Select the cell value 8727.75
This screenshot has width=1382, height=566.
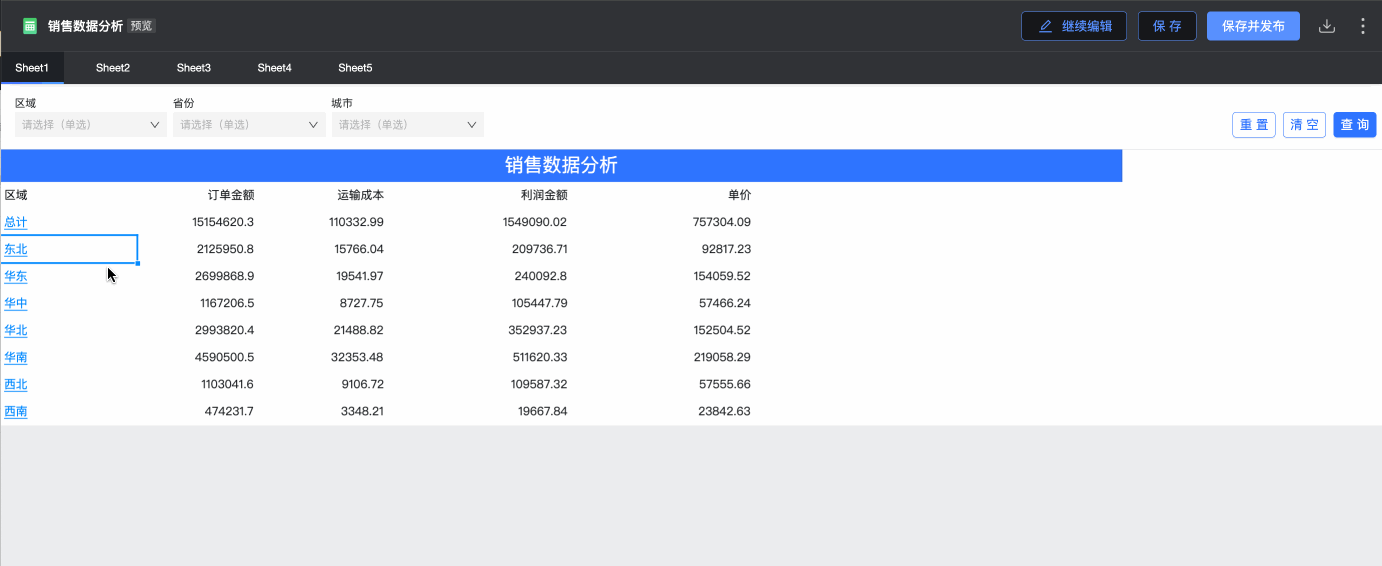point(362,303)
